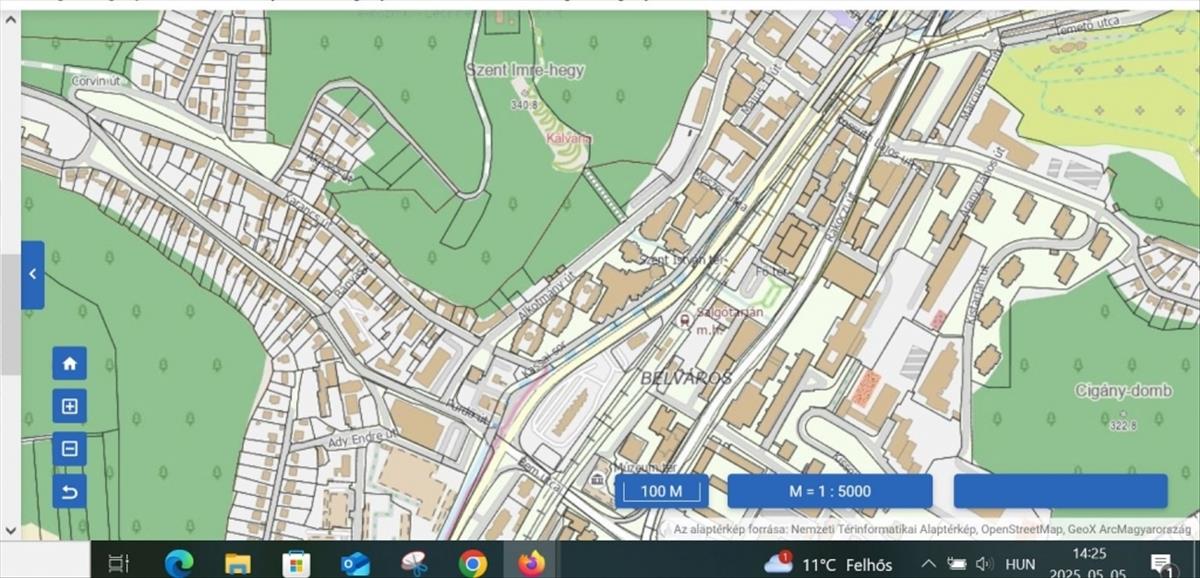Open the M = 1 : 5000 scale selector

[x=829, y=491]
